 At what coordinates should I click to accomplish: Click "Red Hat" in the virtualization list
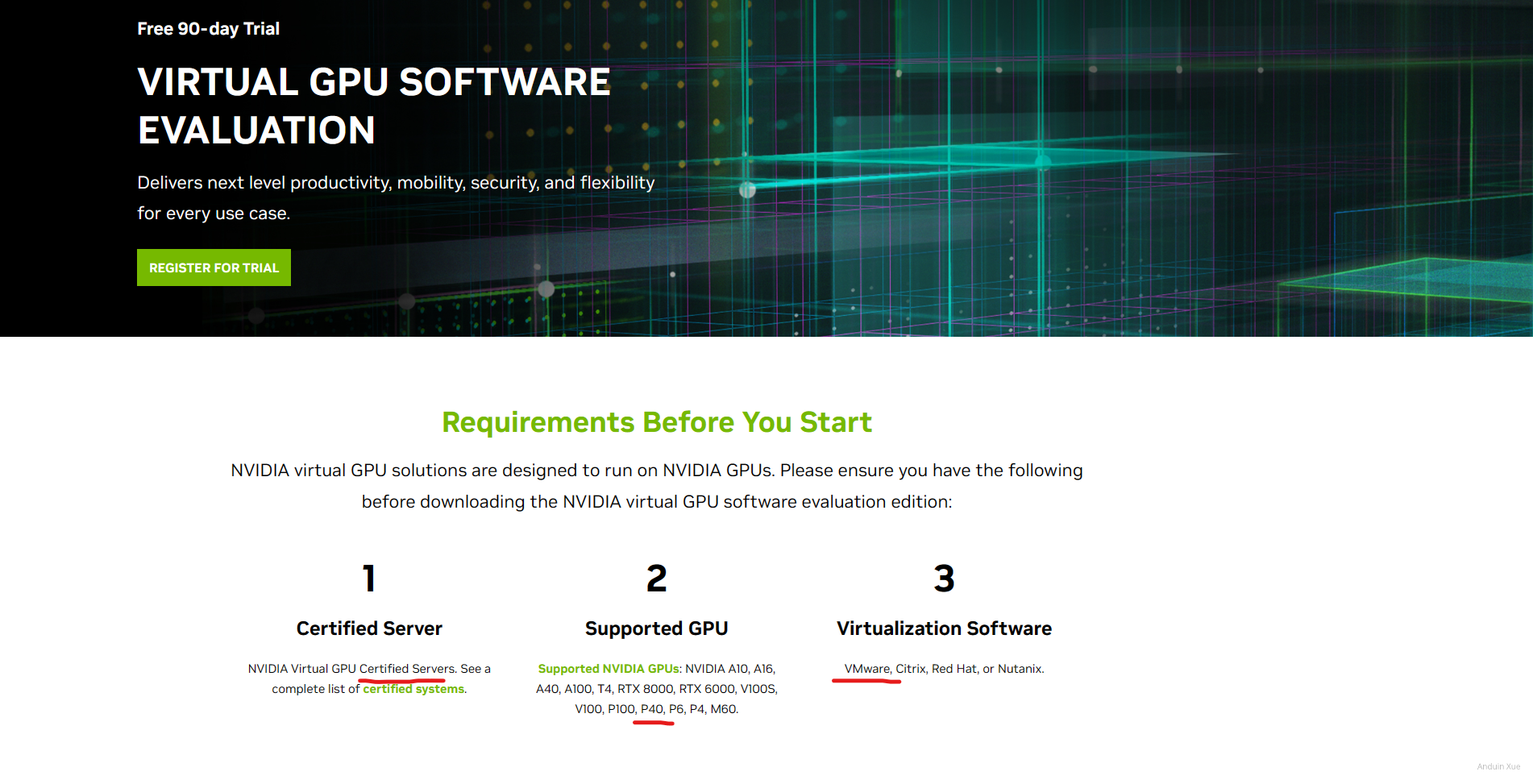tap(954, 669)
